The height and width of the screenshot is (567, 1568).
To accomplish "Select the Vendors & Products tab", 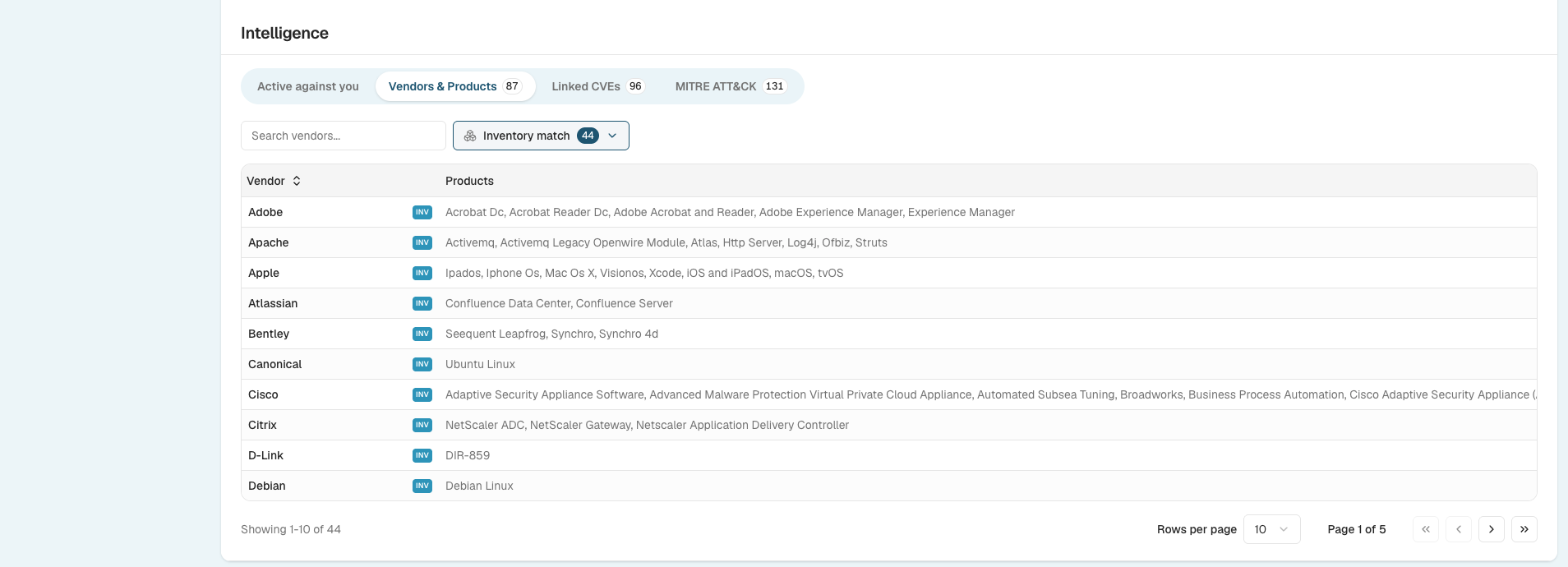I will [455, 86].
